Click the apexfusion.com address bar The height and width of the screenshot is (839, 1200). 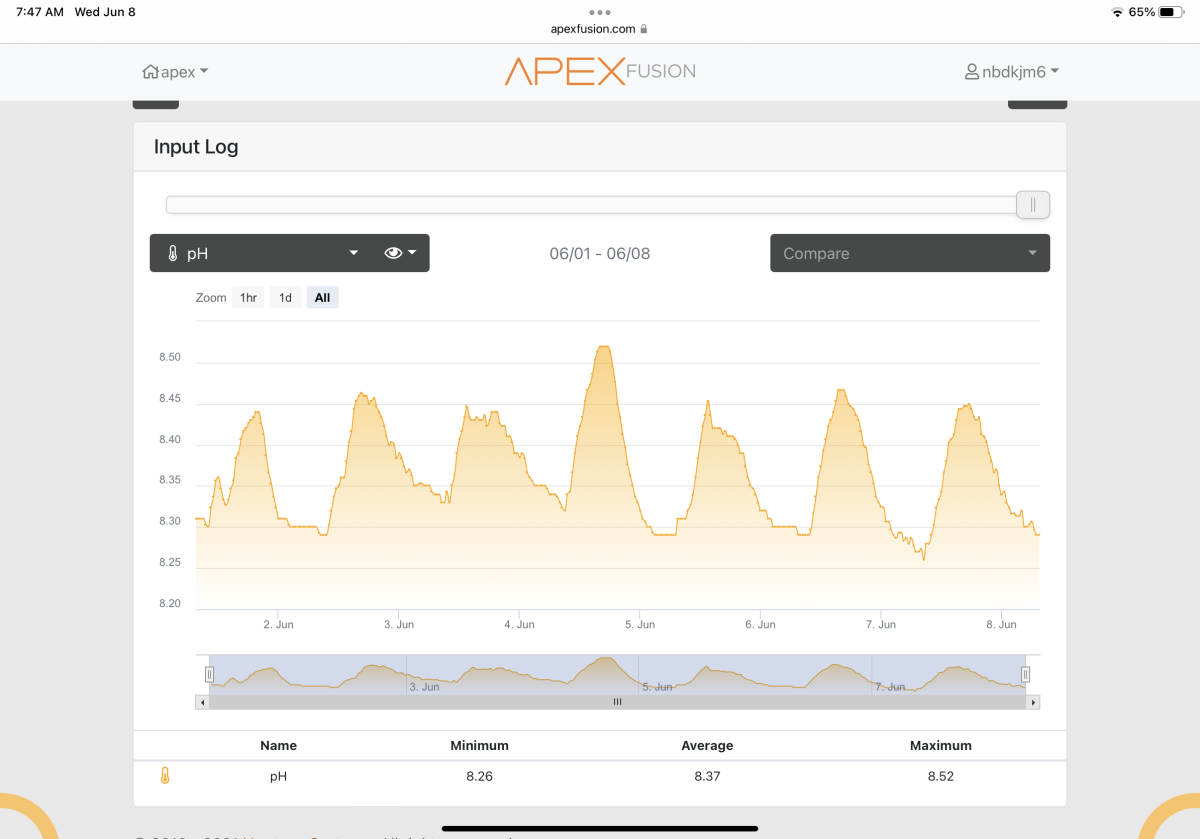tap(600, 29)
